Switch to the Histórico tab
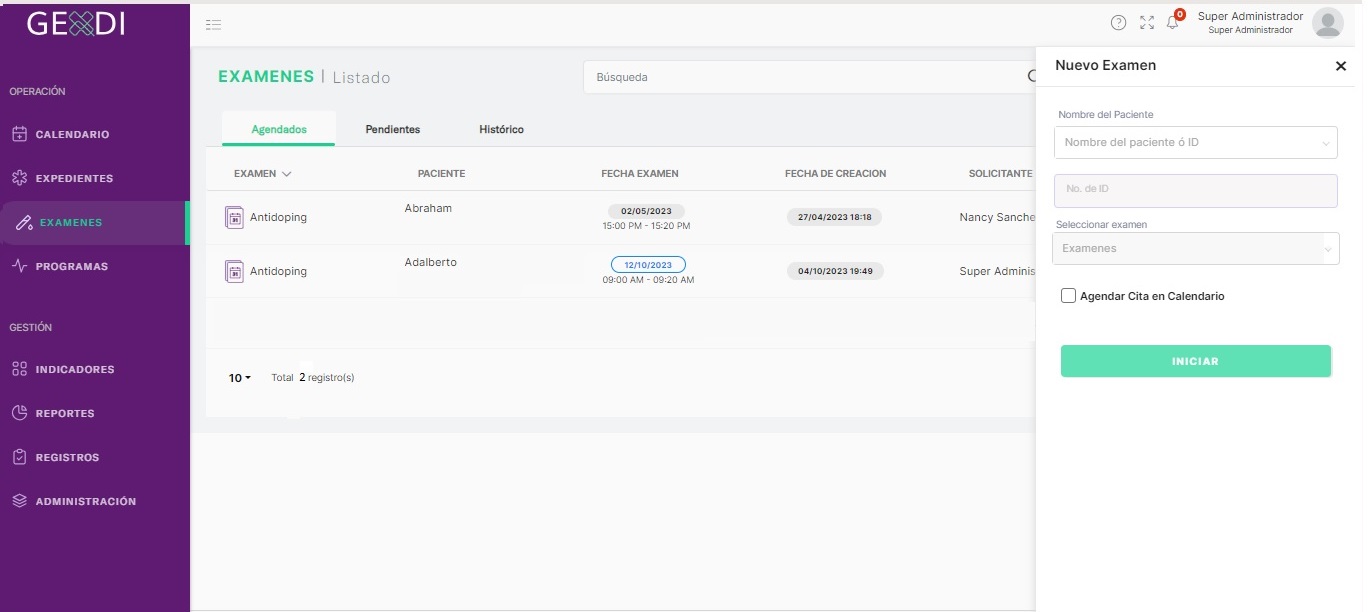This screenshot has height=612, width=1368. [501, 129]
